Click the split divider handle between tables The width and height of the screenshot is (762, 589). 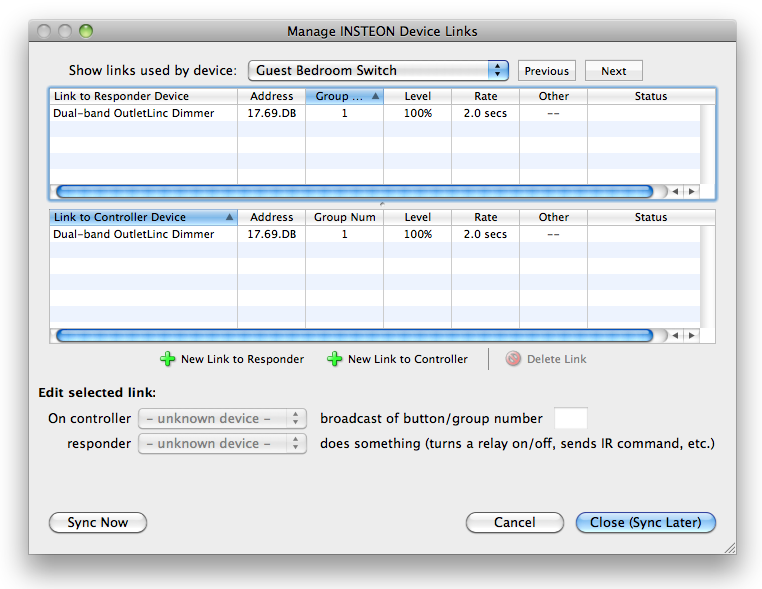382,204
